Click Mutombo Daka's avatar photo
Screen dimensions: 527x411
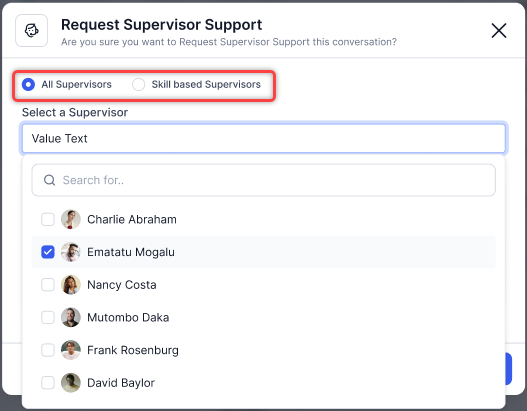(71, 317)
